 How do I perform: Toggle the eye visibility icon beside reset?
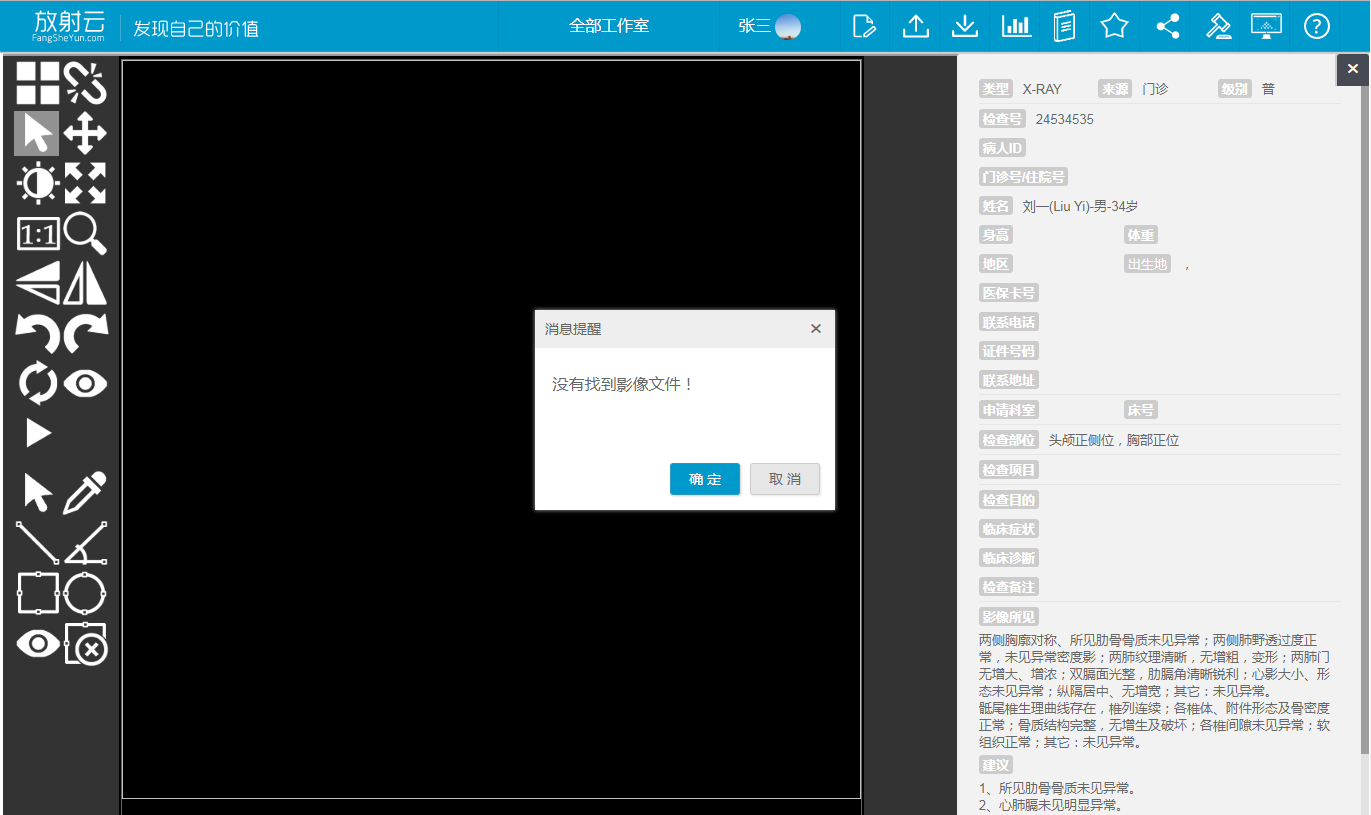[x=86, y=383]
